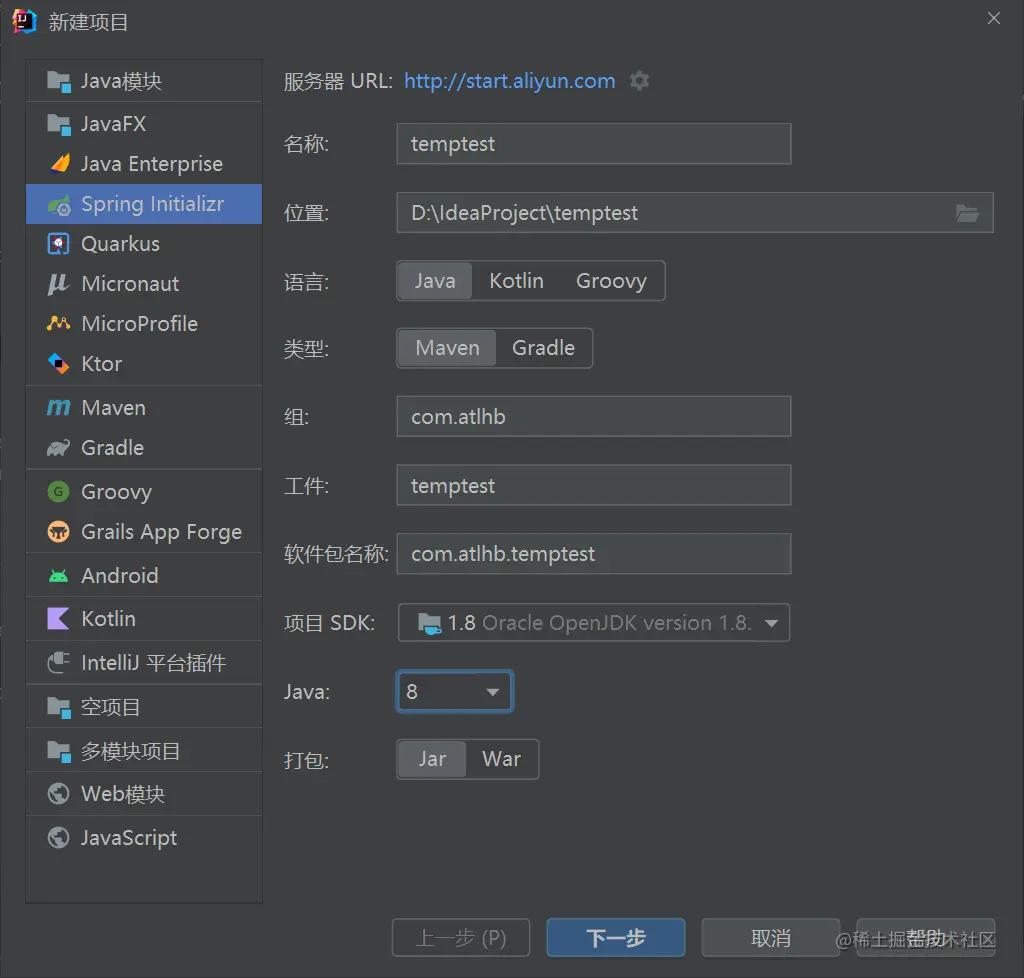Click the 软件包名称 field
The height and width of the screenshot is (978, 1024).
[594, 554]
